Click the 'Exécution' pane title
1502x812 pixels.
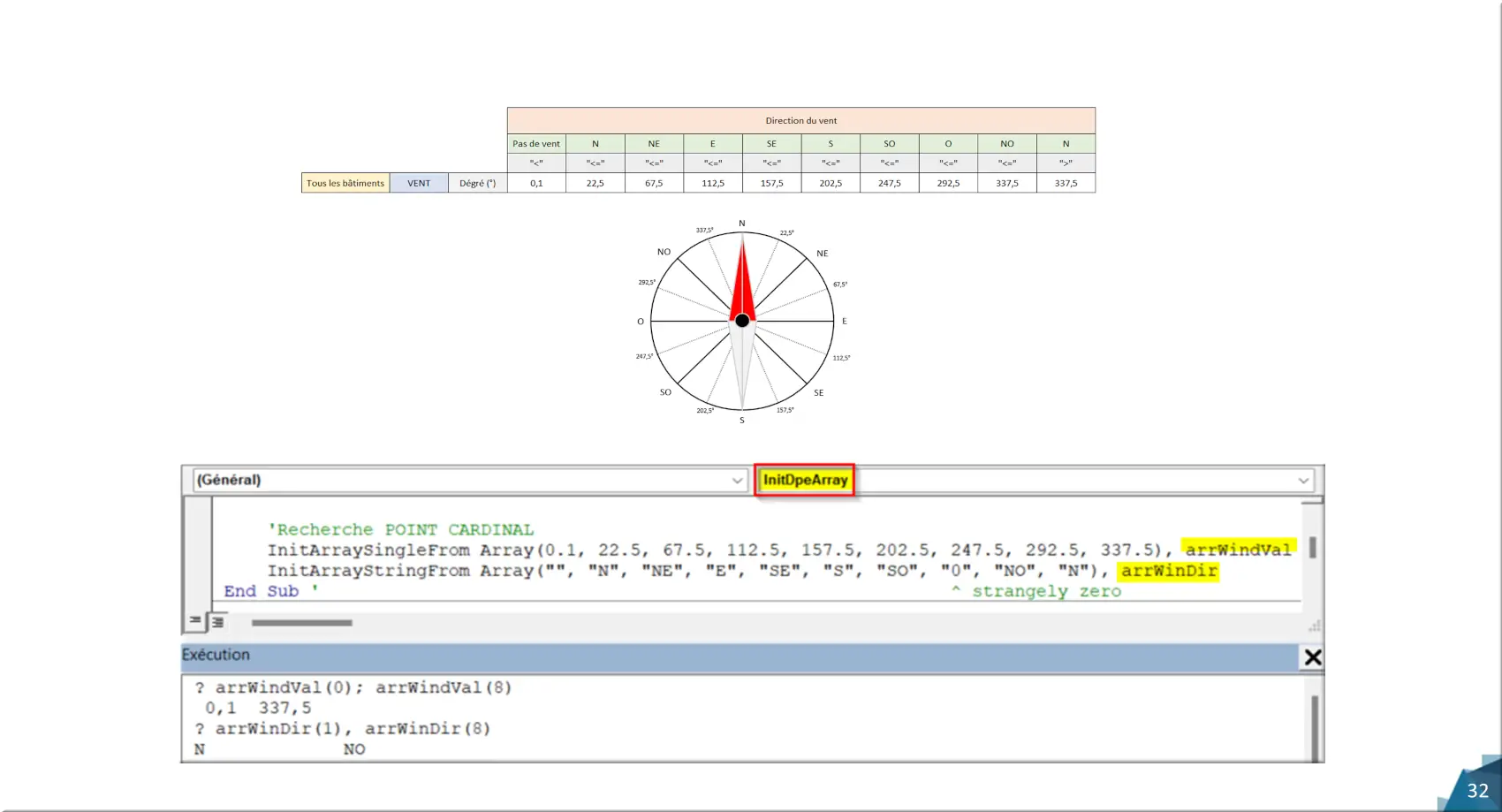click(216, 655)
